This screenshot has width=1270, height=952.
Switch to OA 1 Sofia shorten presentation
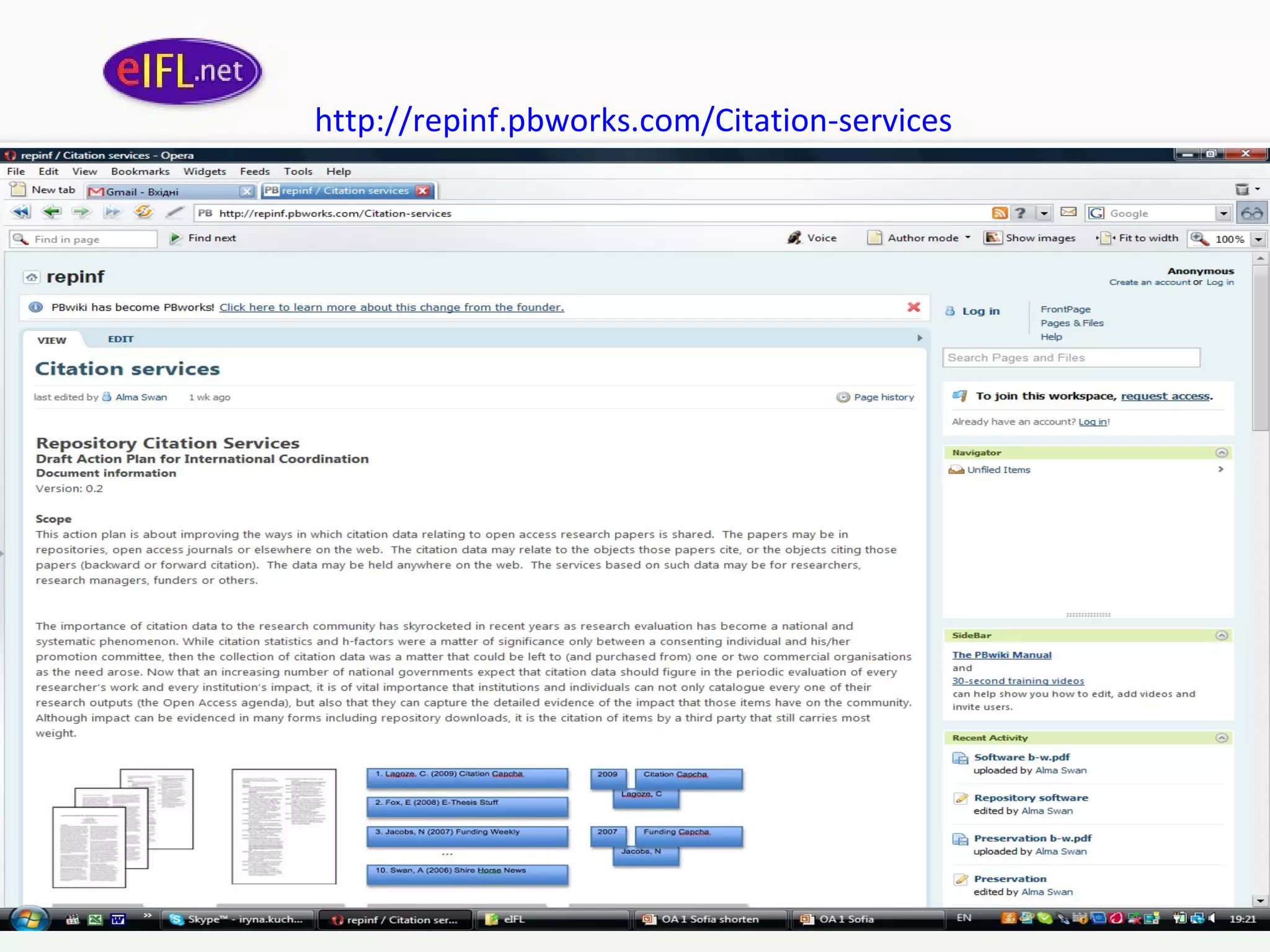tap(710, 920)
